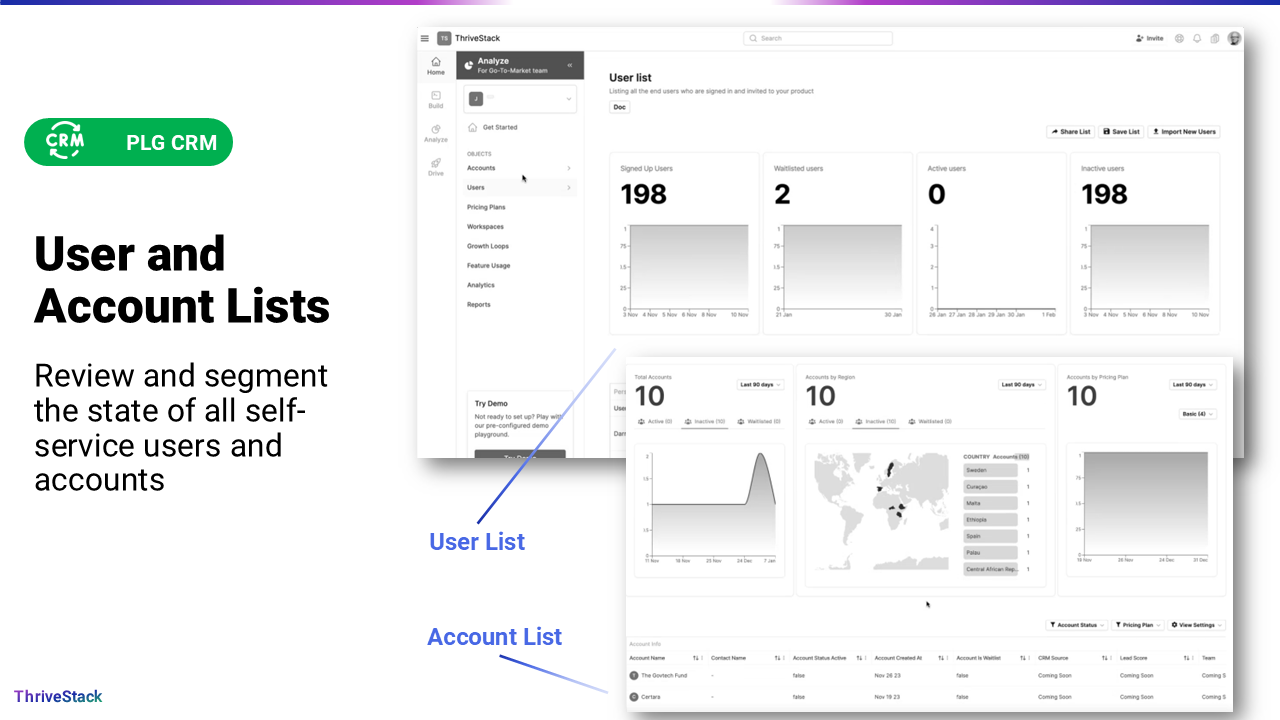The width and height of the screenshot is (1280, 720).
Task: Collapse the Analyze sidebar panel
Action: [x=570, y=65]
